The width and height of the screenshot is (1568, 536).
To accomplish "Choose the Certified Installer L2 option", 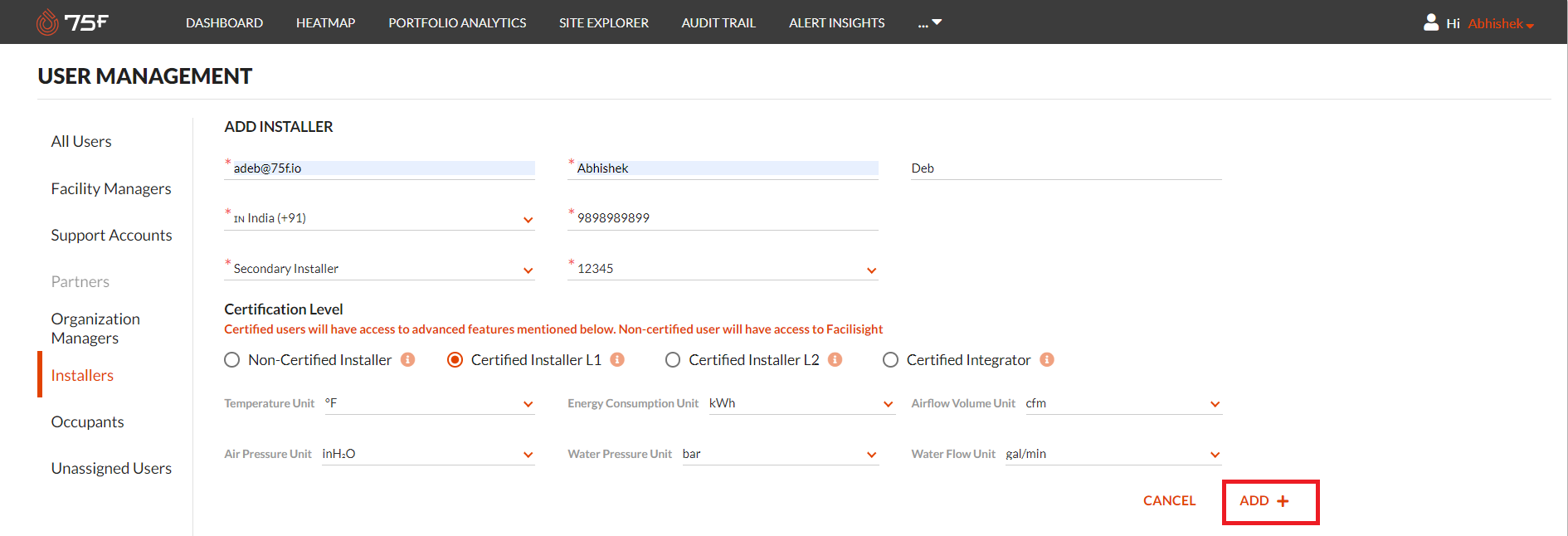I will coord(673,360).
